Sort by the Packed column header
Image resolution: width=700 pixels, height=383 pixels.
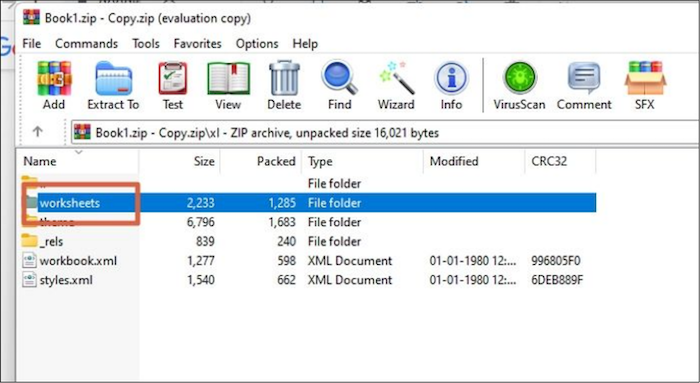[261, 161]
